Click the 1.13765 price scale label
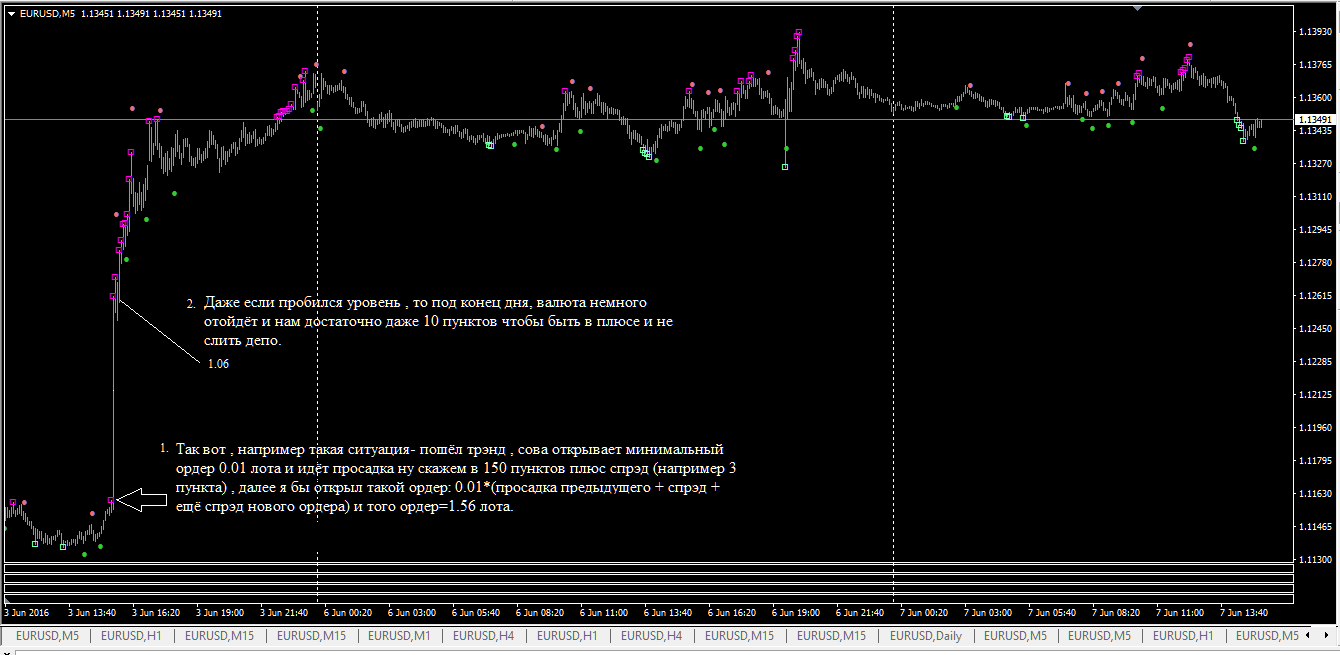The image size is (1340, 655). pyautogui.click(x=1313, y=65)
